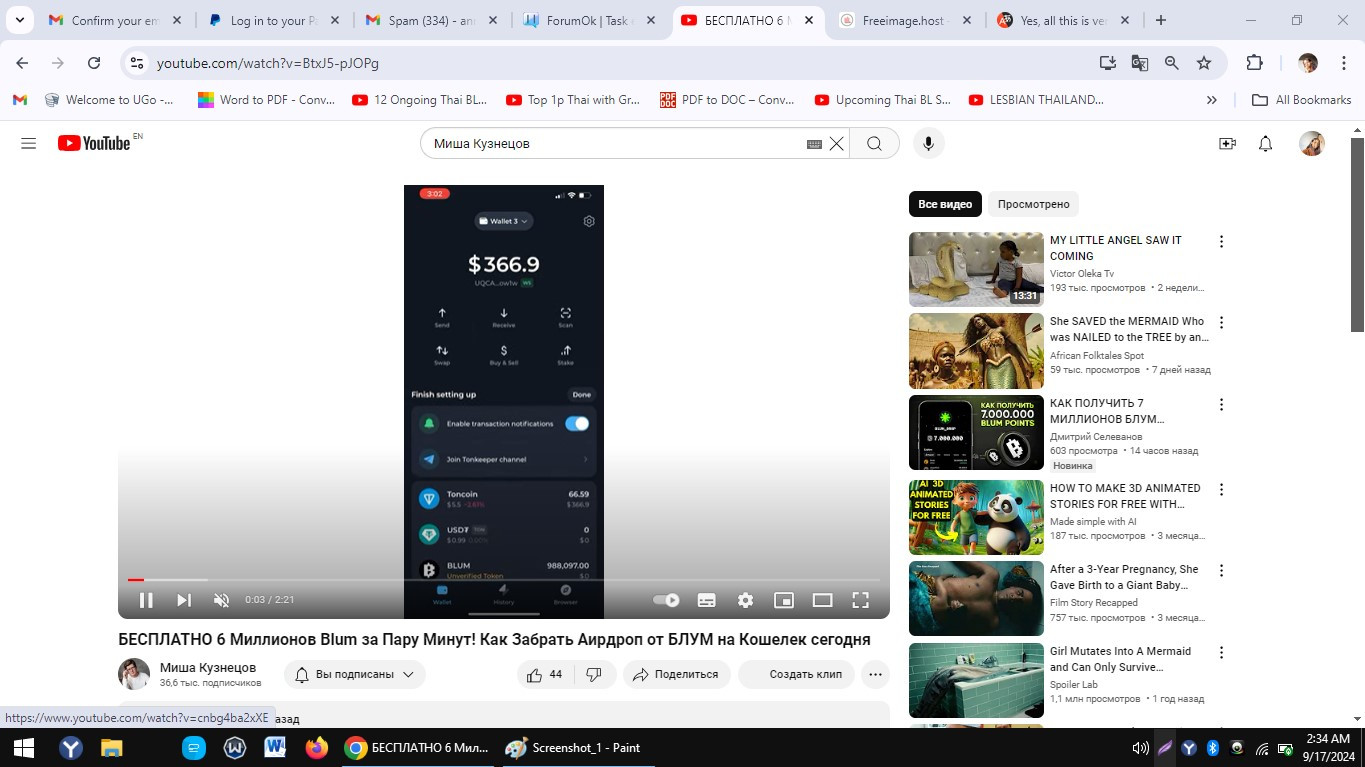The image size is (1365, 767).
Task: Open Word to PDF bookmark
Action: pos(267,100)
